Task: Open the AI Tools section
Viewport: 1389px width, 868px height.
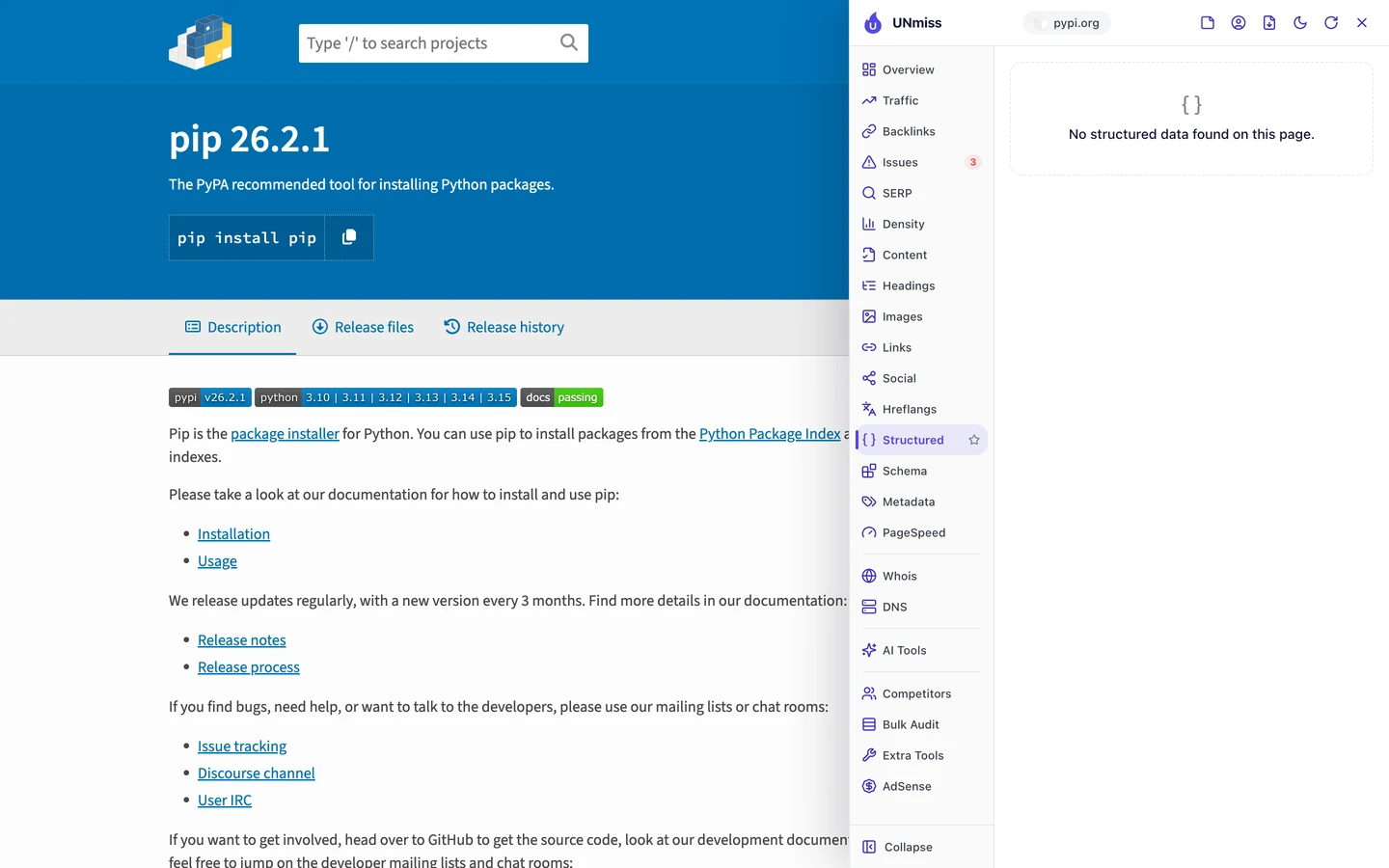Action: tap(921, 650)
